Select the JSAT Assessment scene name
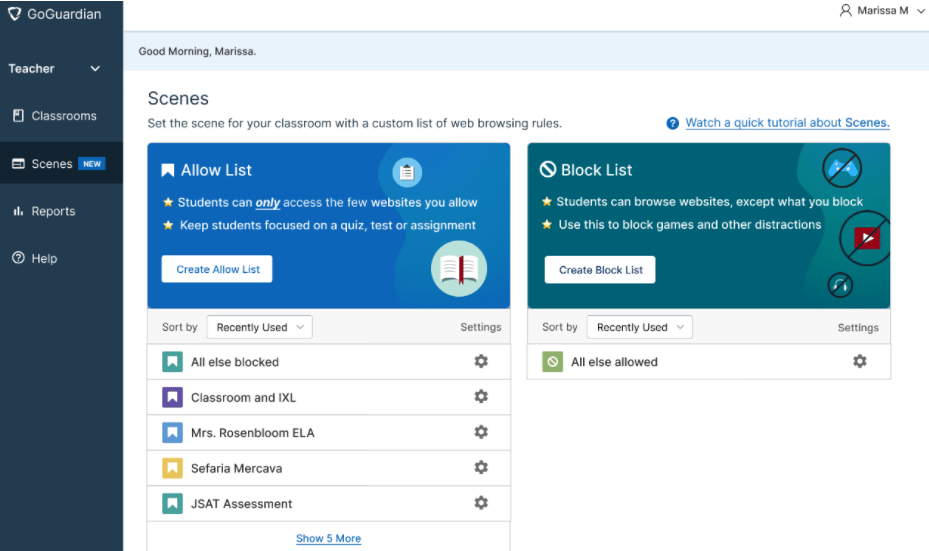Image resolution: width=929 pixels, height=551 pixels. point(241,504)
